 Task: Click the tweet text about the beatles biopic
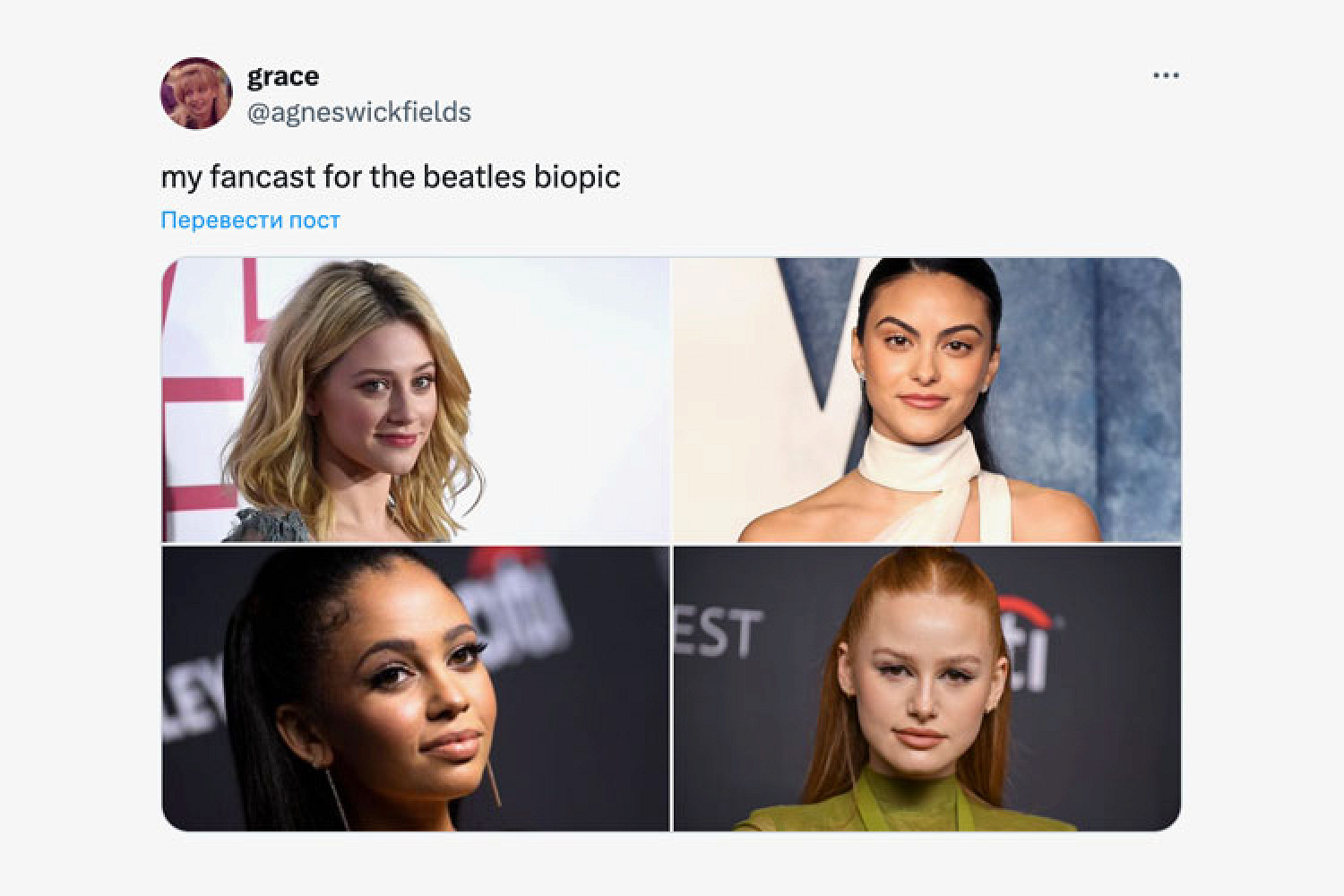391,177
